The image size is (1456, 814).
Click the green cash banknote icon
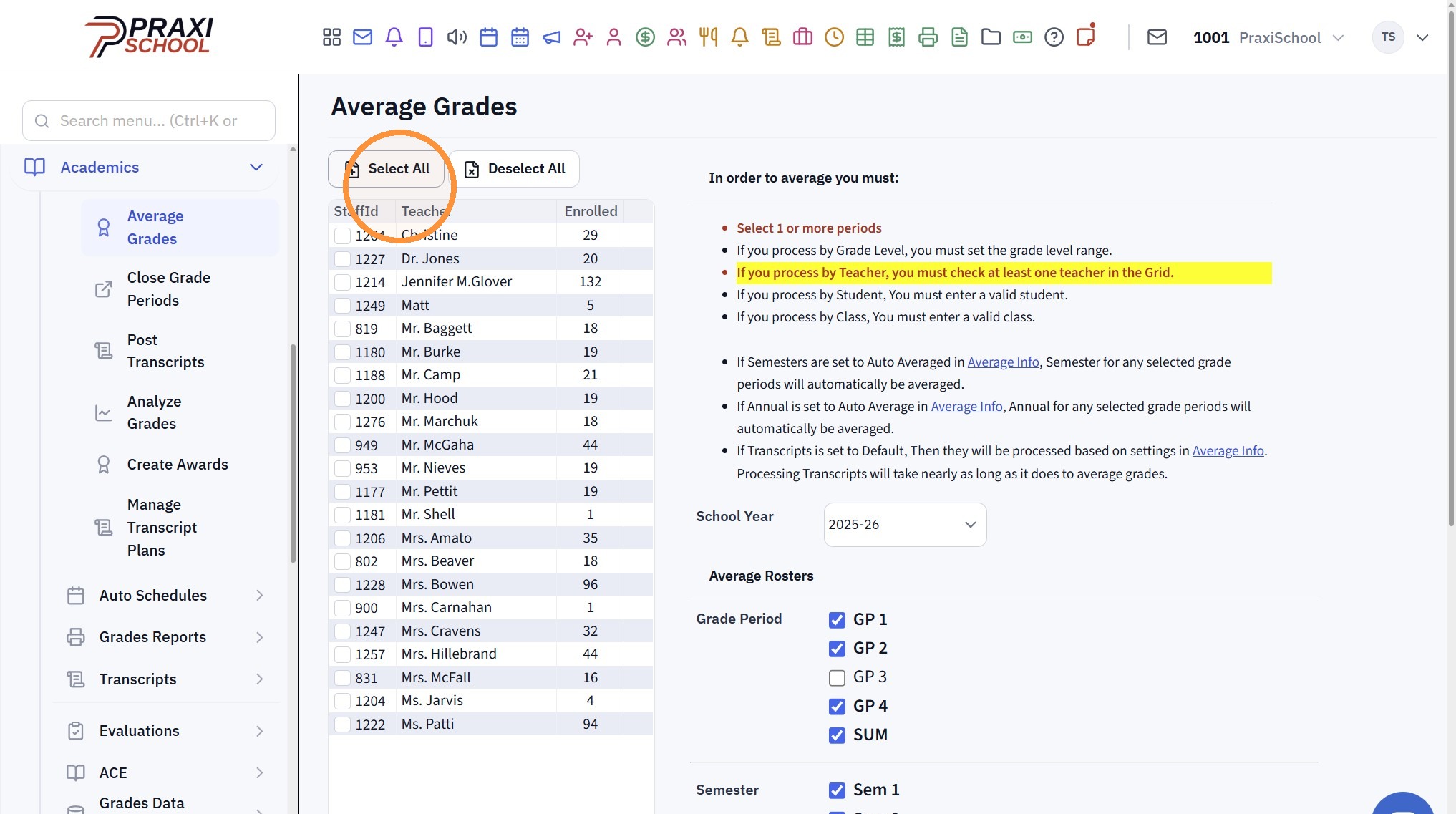tap(1023, 37)
